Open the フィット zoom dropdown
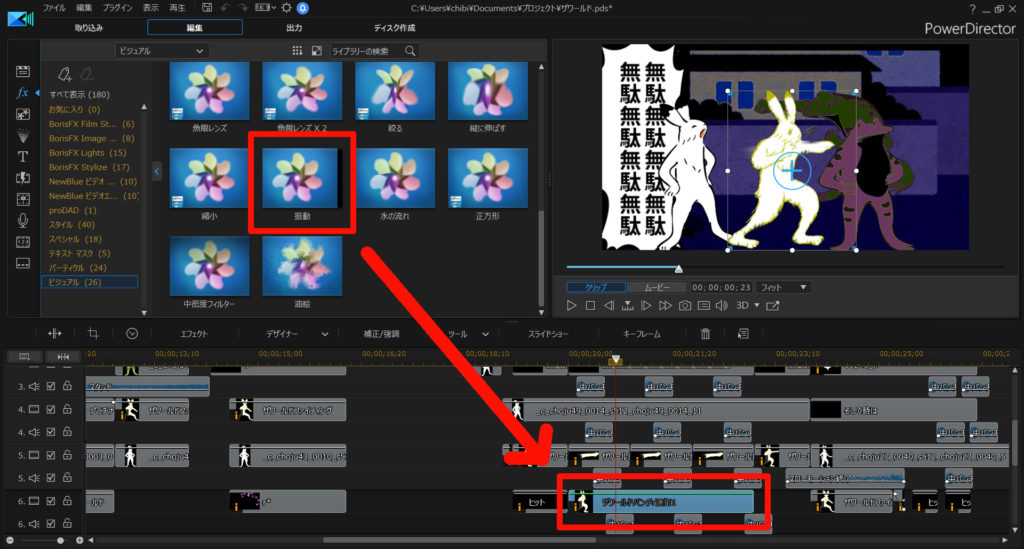 [x=784, y=287]
